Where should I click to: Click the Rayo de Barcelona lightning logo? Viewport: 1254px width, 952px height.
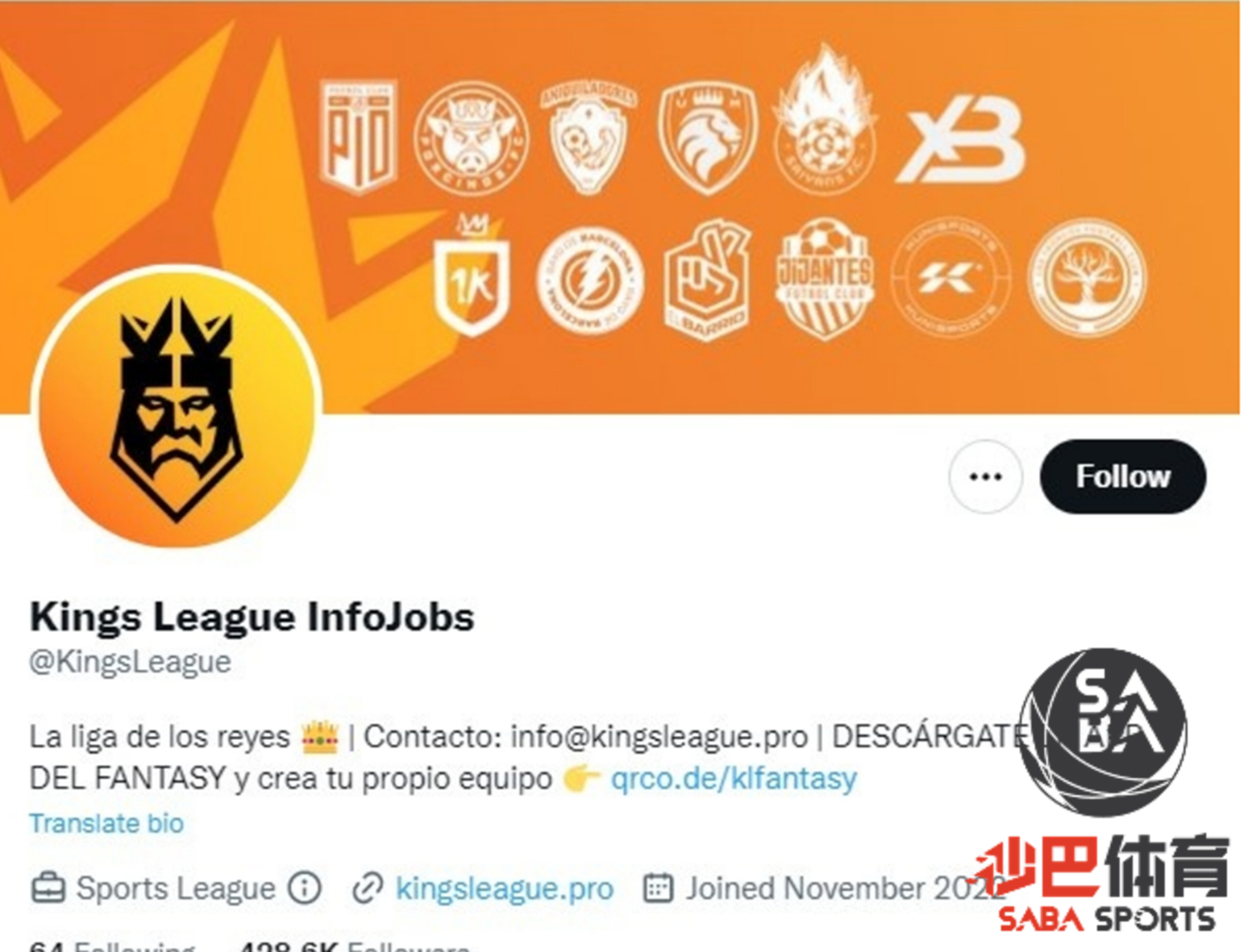pyautogui.click(x=589, y=280)
